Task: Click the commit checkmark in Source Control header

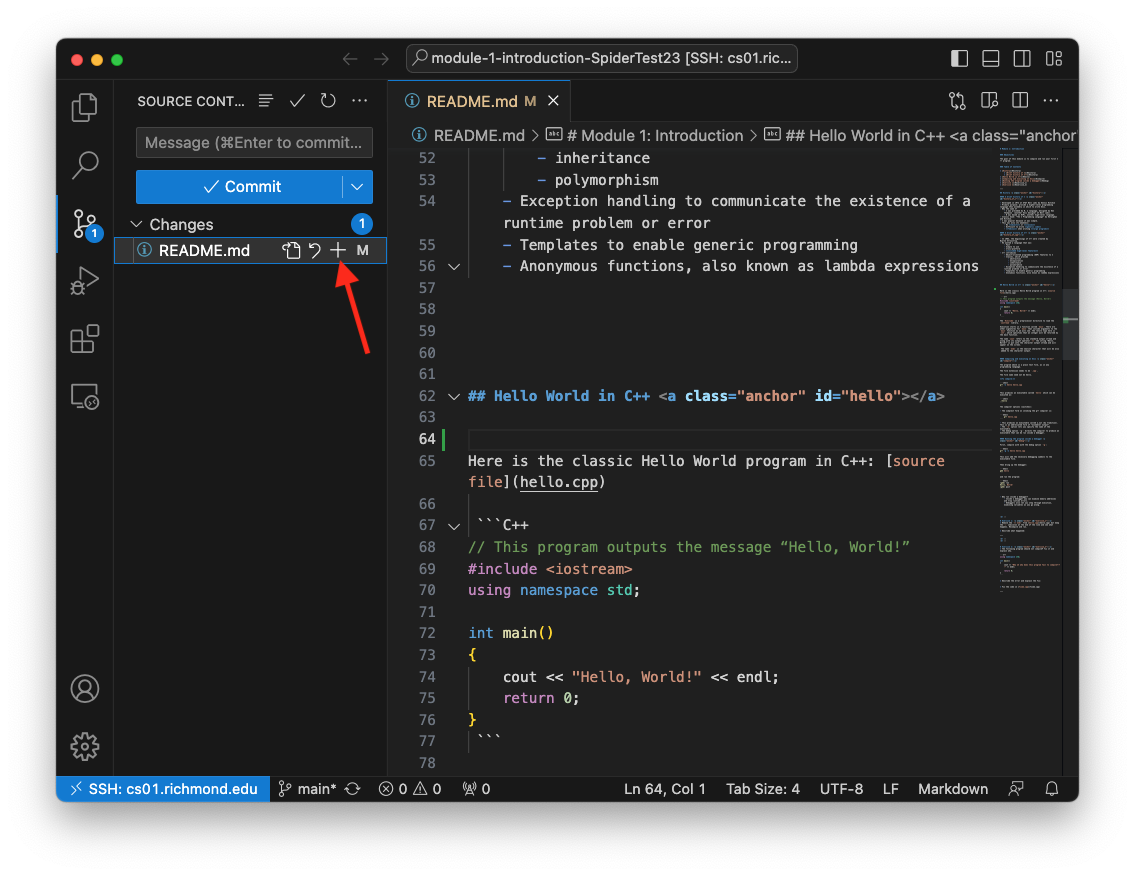Action: (297, 101)
